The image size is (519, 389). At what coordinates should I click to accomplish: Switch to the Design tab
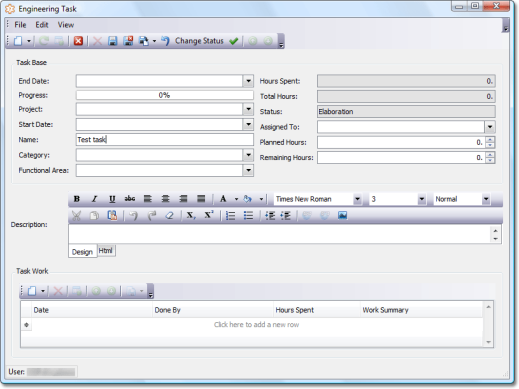[82, 252]
